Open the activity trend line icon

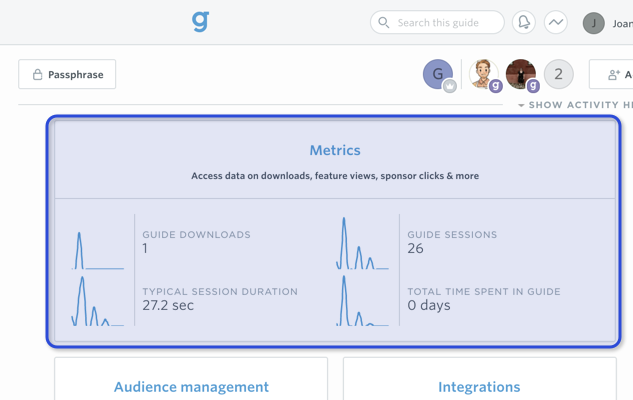[555, 22]
